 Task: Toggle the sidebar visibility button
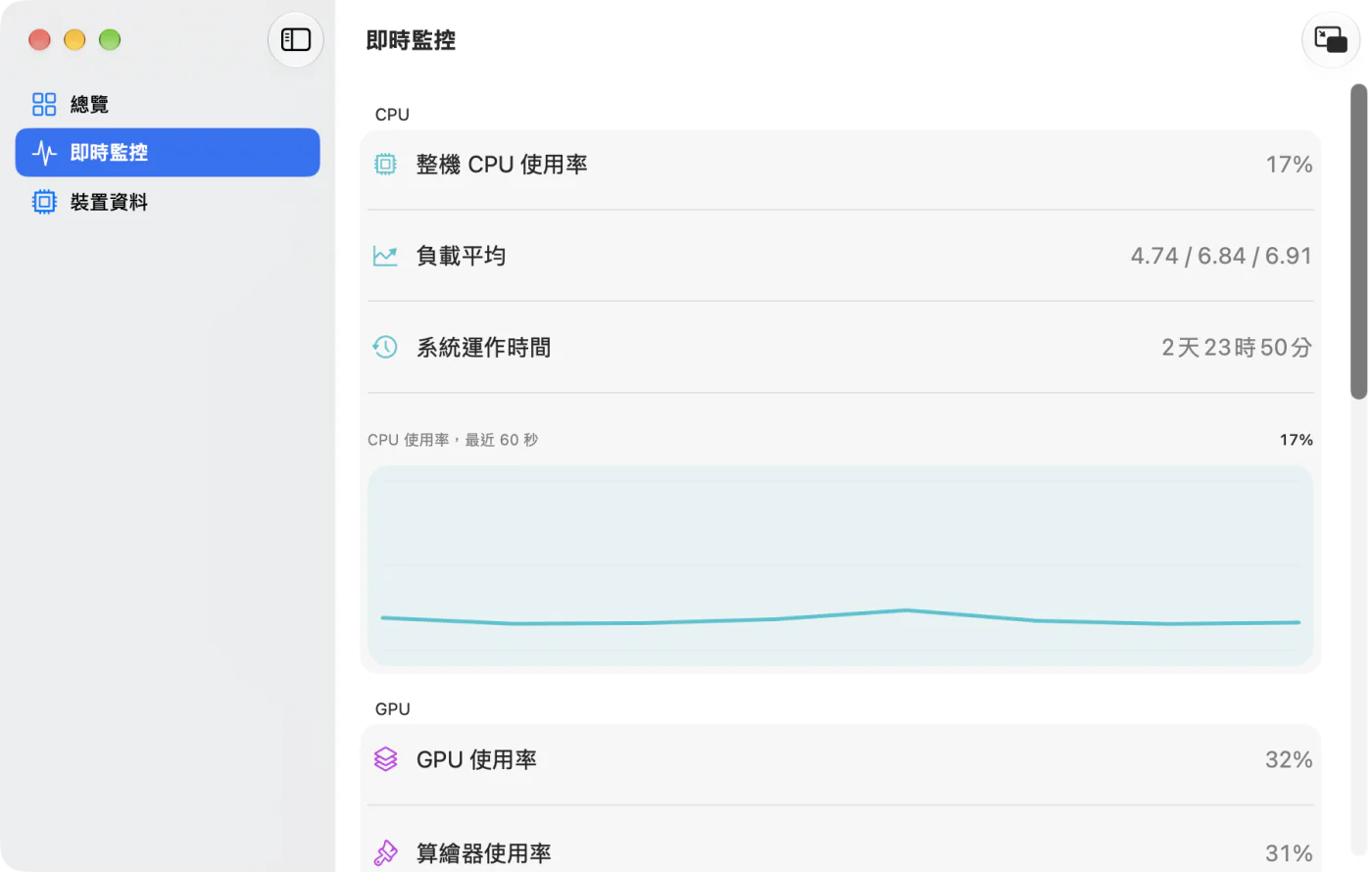296,40
